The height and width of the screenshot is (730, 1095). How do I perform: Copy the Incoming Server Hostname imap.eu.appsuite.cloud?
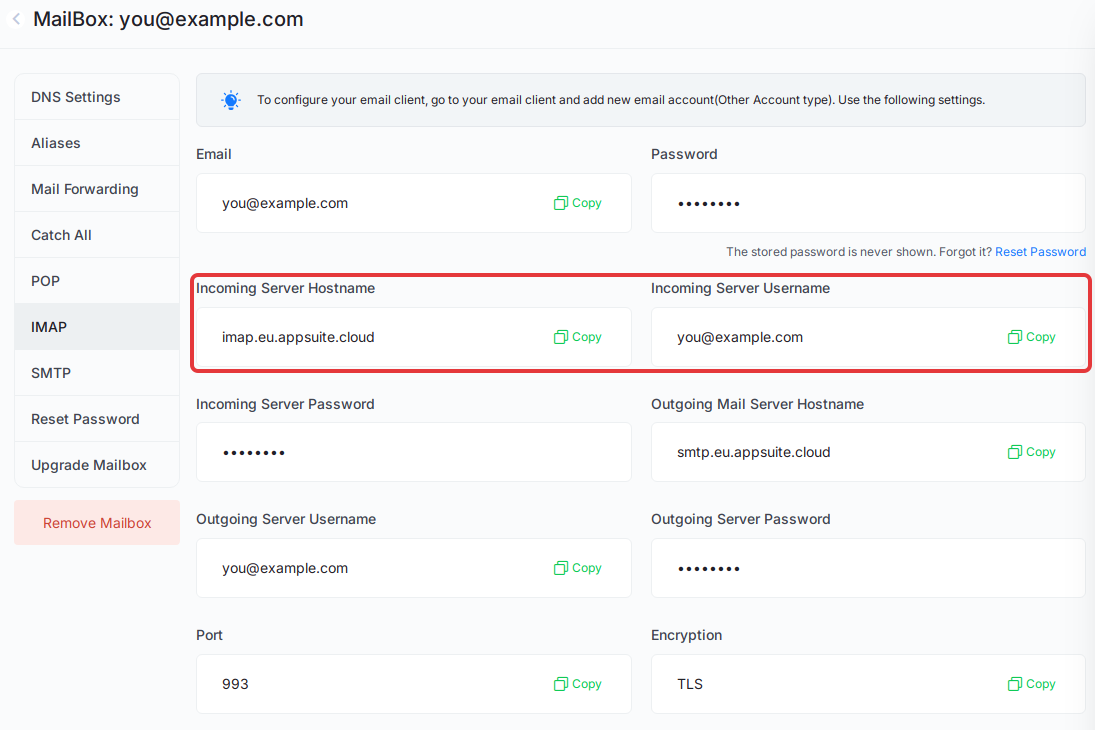coord(578,337)
